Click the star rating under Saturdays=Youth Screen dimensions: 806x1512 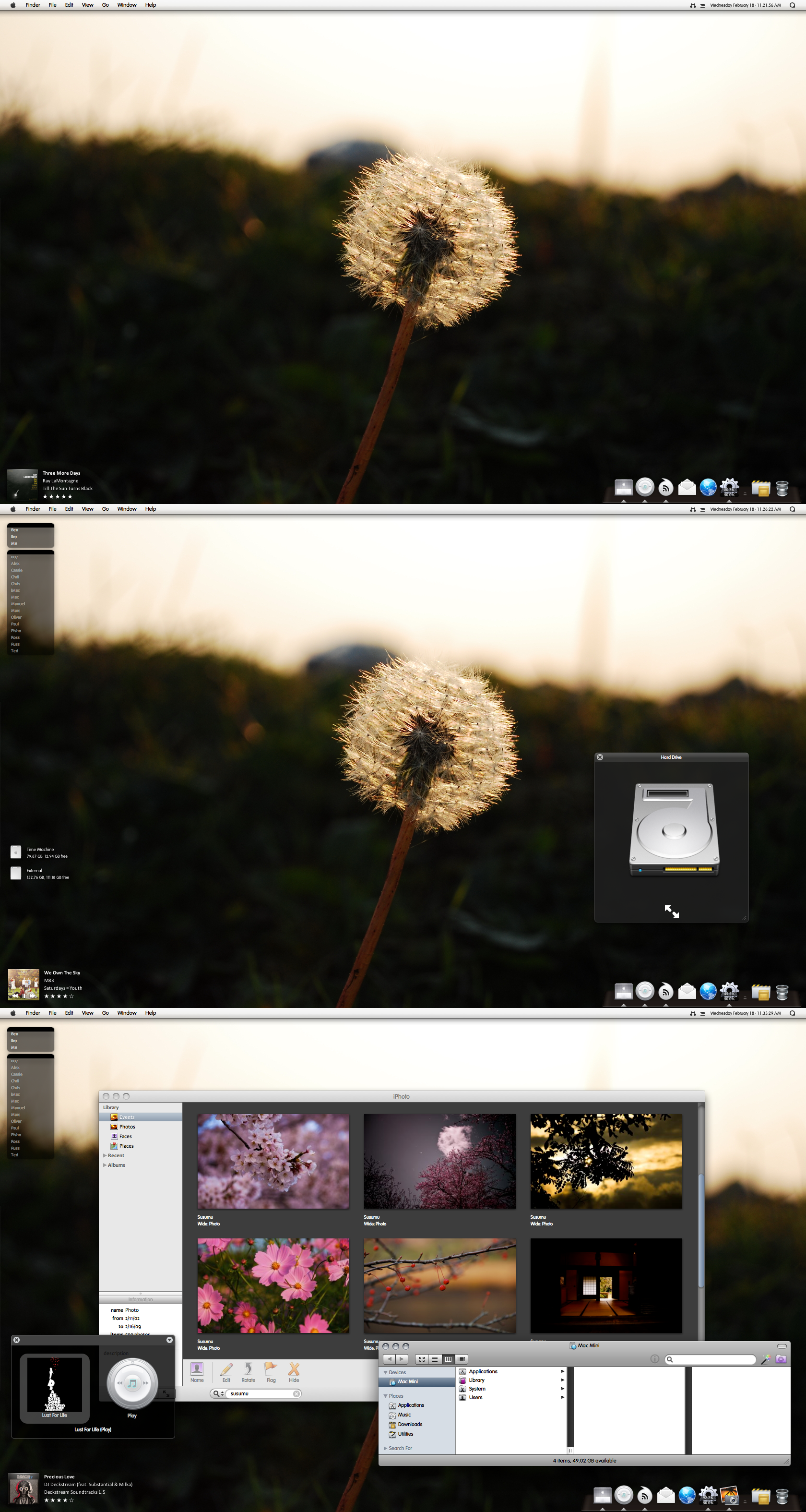(x=59, y=996)
